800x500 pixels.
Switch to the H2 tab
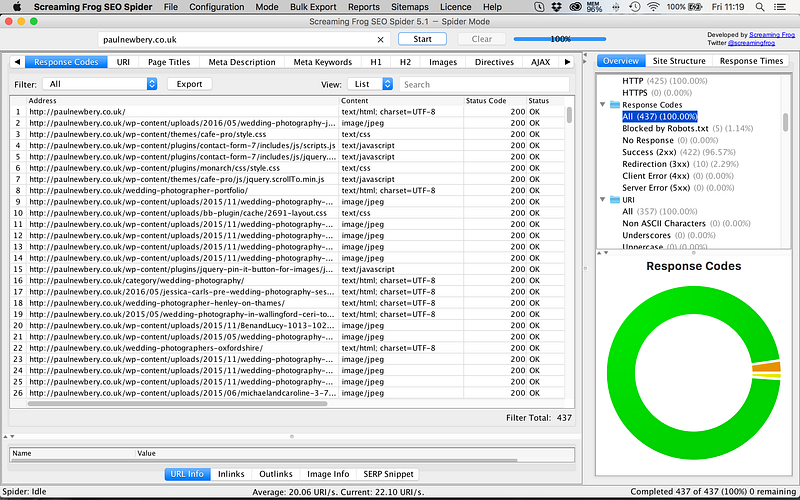coord(405,62)
